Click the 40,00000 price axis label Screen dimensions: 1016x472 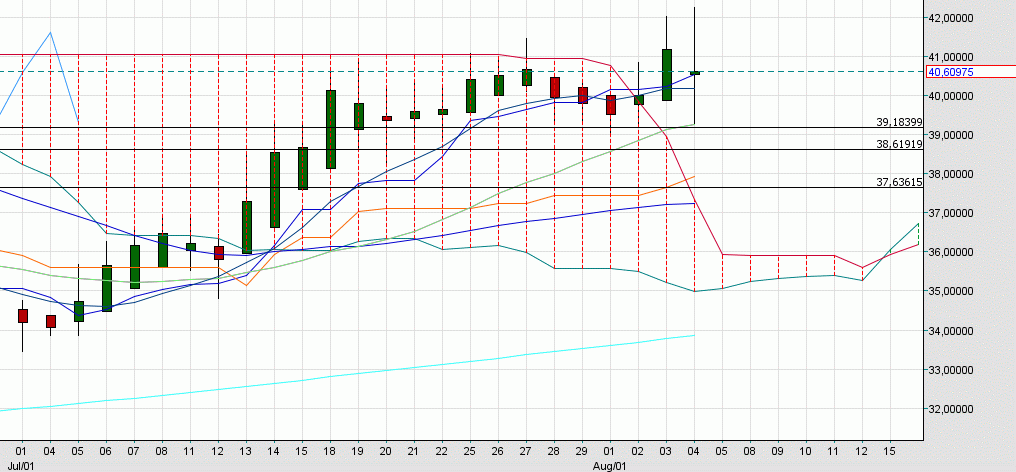(x=951, y=96)
